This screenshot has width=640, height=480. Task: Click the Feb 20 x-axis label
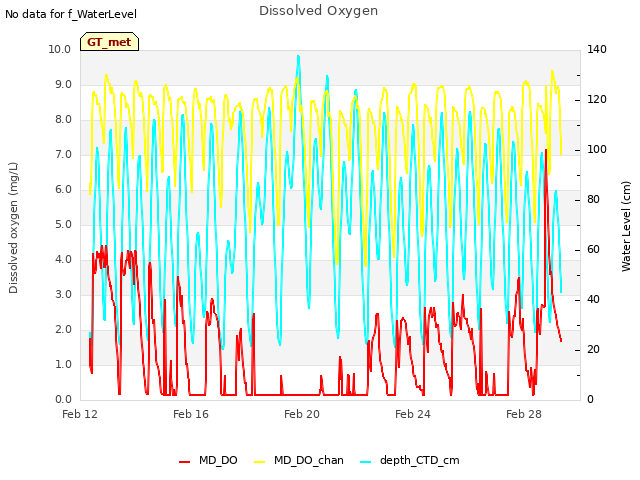302,414
